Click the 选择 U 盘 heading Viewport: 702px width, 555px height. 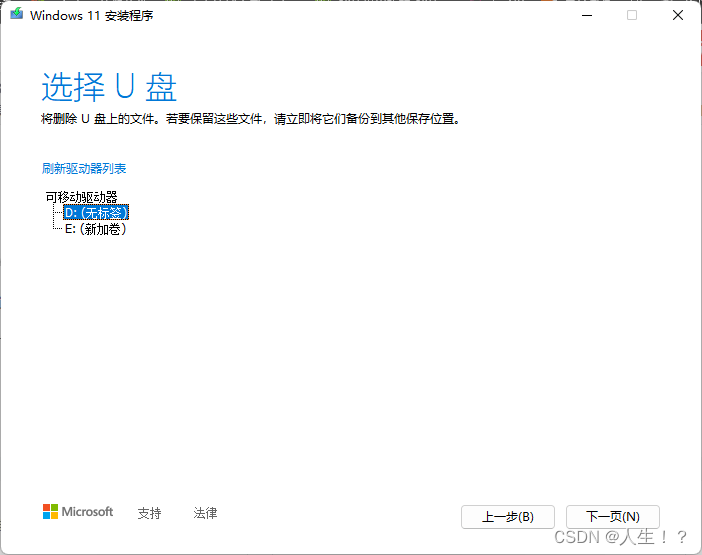click(x=109, y=86)
